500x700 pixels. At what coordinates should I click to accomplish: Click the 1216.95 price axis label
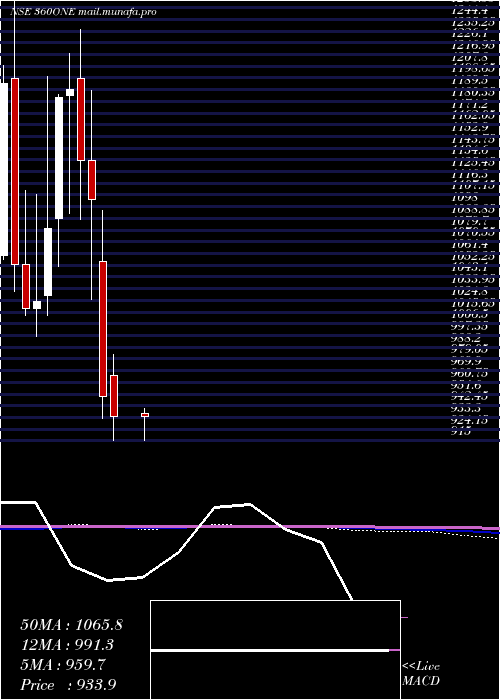[x=475, y=45]
